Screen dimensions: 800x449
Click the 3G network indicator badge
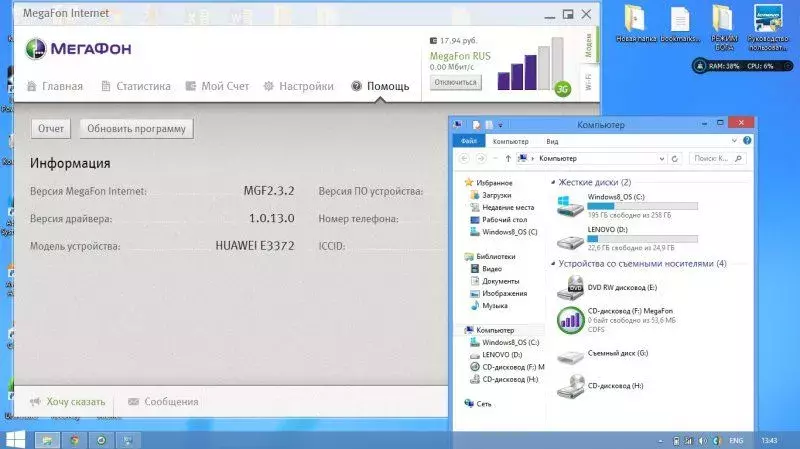point(562,89)
